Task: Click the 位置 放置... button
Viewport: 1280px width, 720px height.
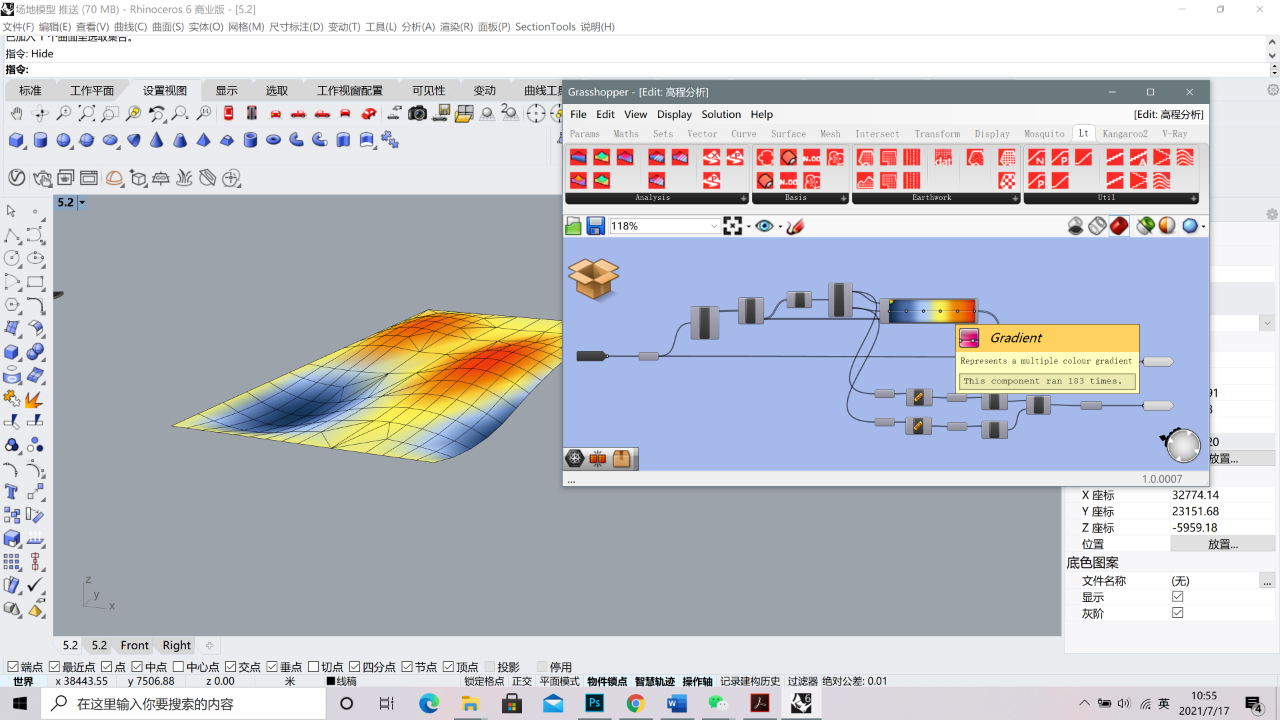Action: pos(1223,544)
